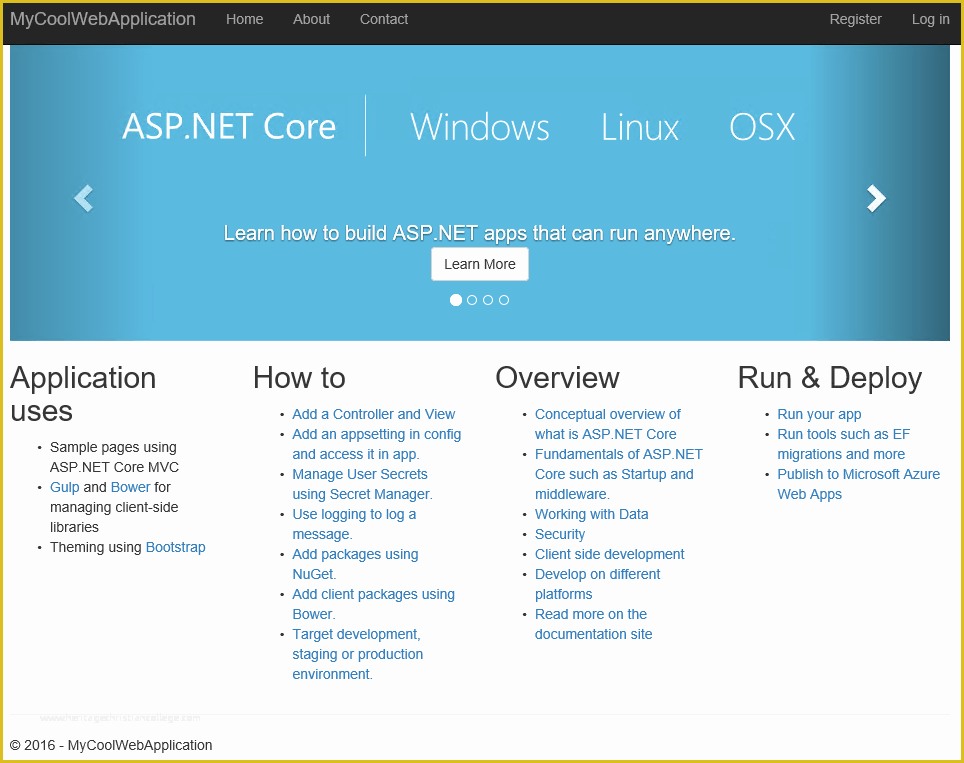Screen dimensions: 964x763
Task: Open Working with Data link
Action: click(591, 515)
